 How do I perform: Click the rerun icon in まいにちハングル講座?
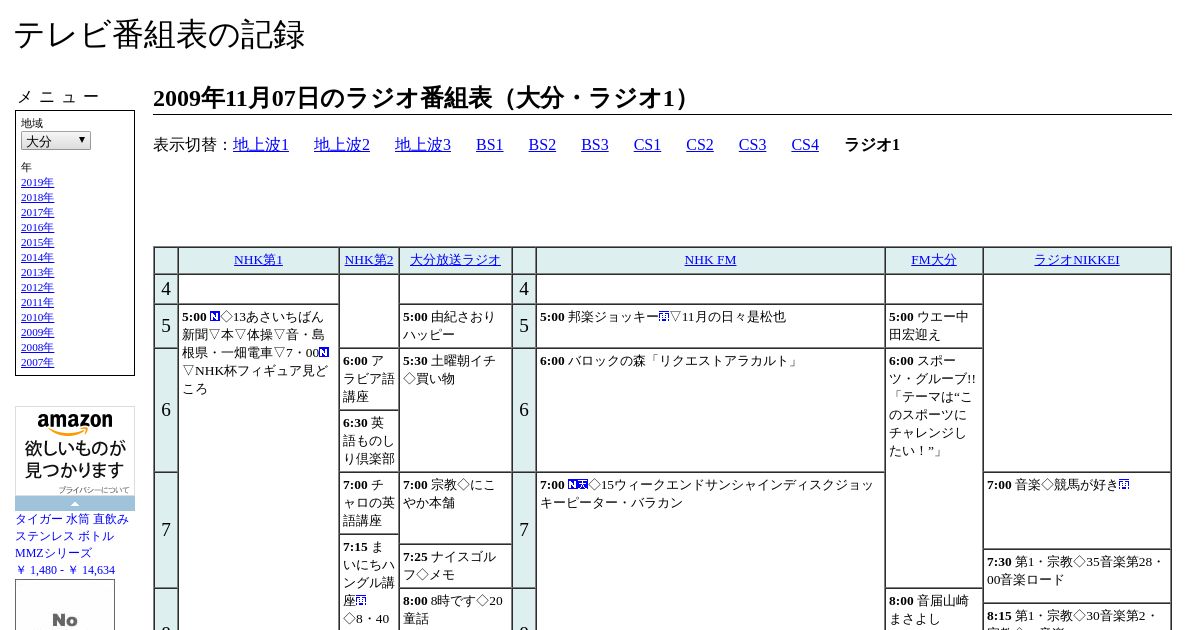[x=361, y=600]
